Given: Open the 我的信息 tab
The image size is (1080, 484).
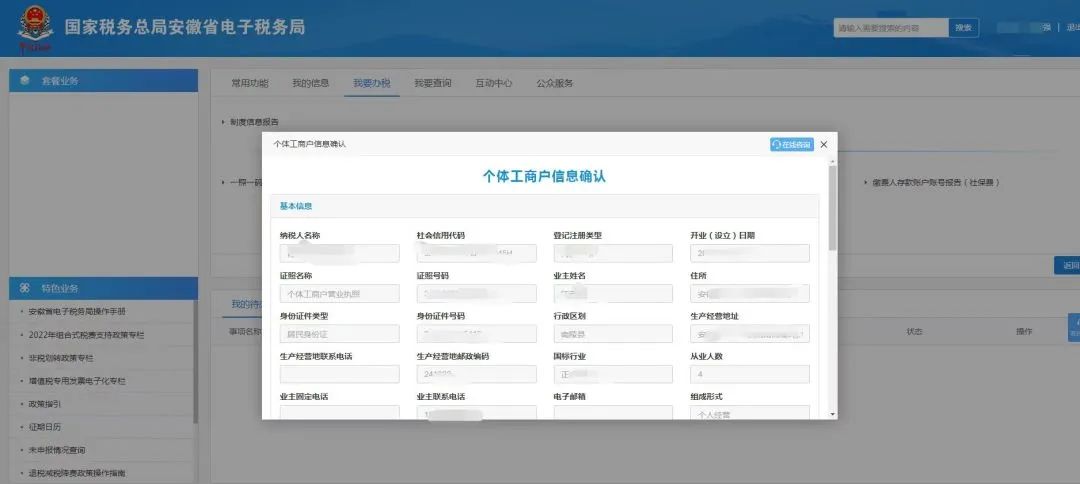Looking at the screenshot, I should pyautogui.click(x=310, y=83).
